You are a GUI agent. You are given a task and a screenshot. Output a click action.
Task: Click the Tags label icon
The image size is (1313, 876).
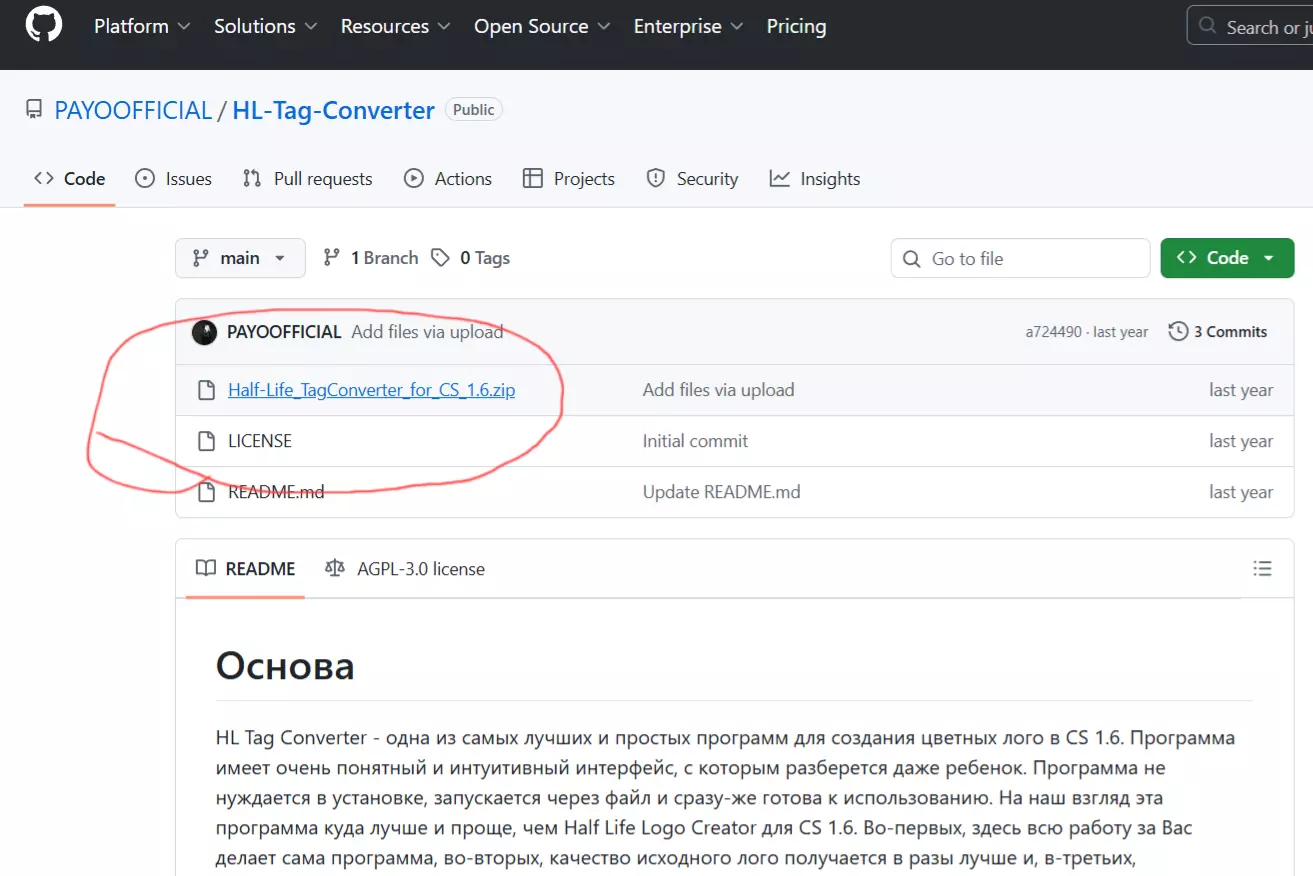(x=440, y=258)
